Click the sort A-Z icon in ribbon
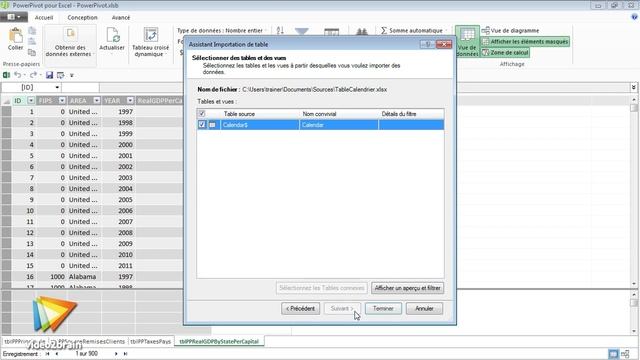The height and width of the screenshot is (360, 640). coord(280,31)
